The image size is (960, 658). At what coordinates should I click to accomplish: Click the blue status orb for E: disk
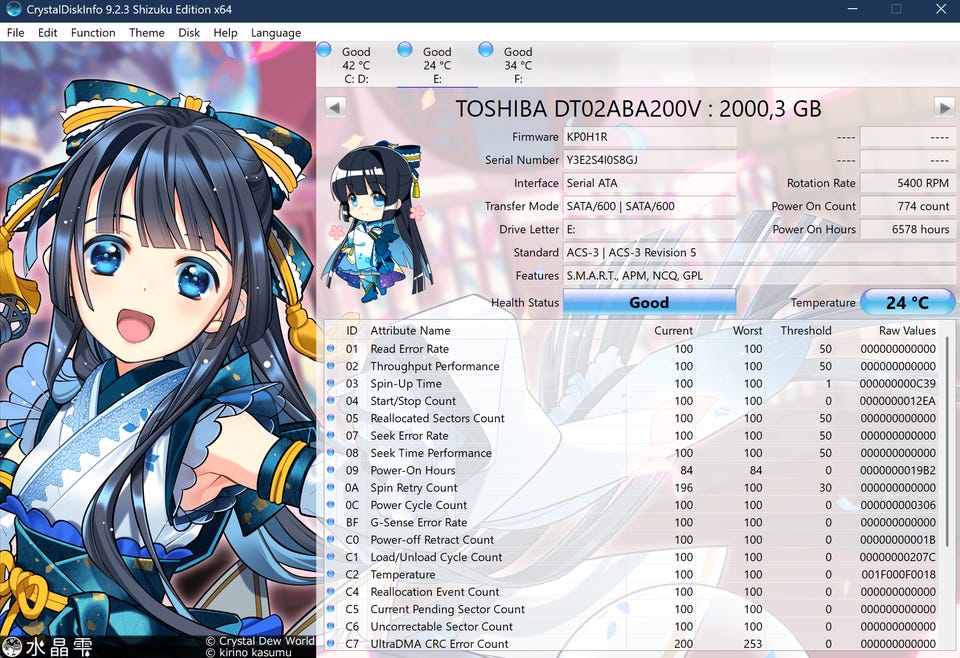coord(405,50)
